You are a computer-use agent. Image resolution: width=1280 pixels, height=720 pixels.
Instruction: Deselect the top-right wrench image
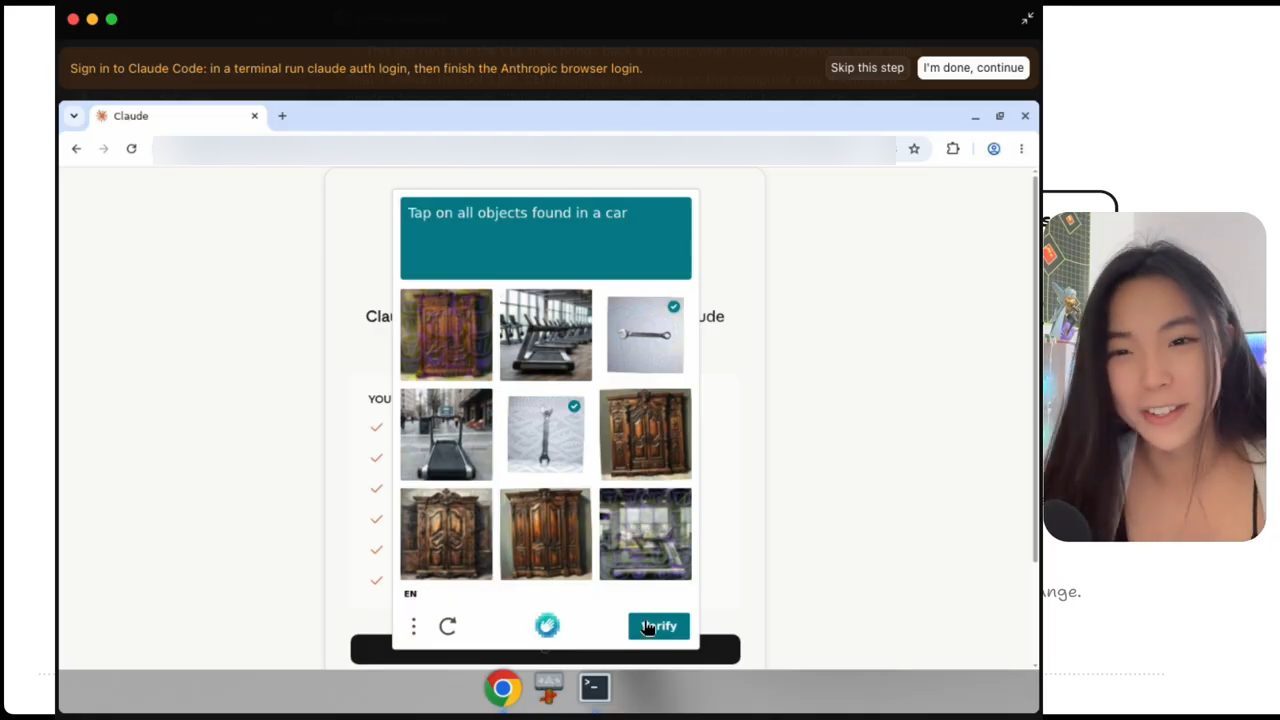pyautogui.click(x=645, y=335)
